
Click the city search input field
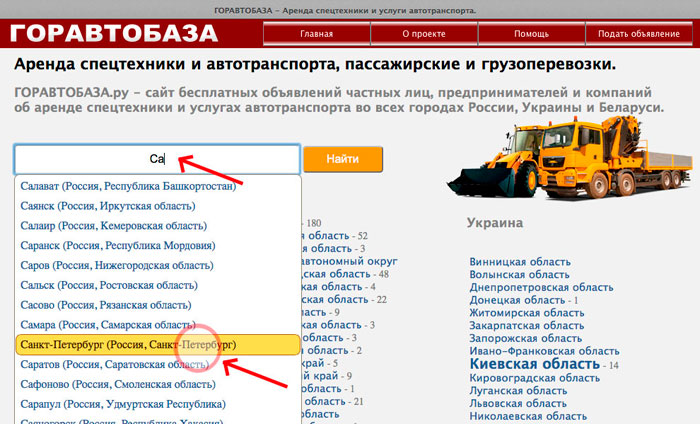tap(157, 159)
